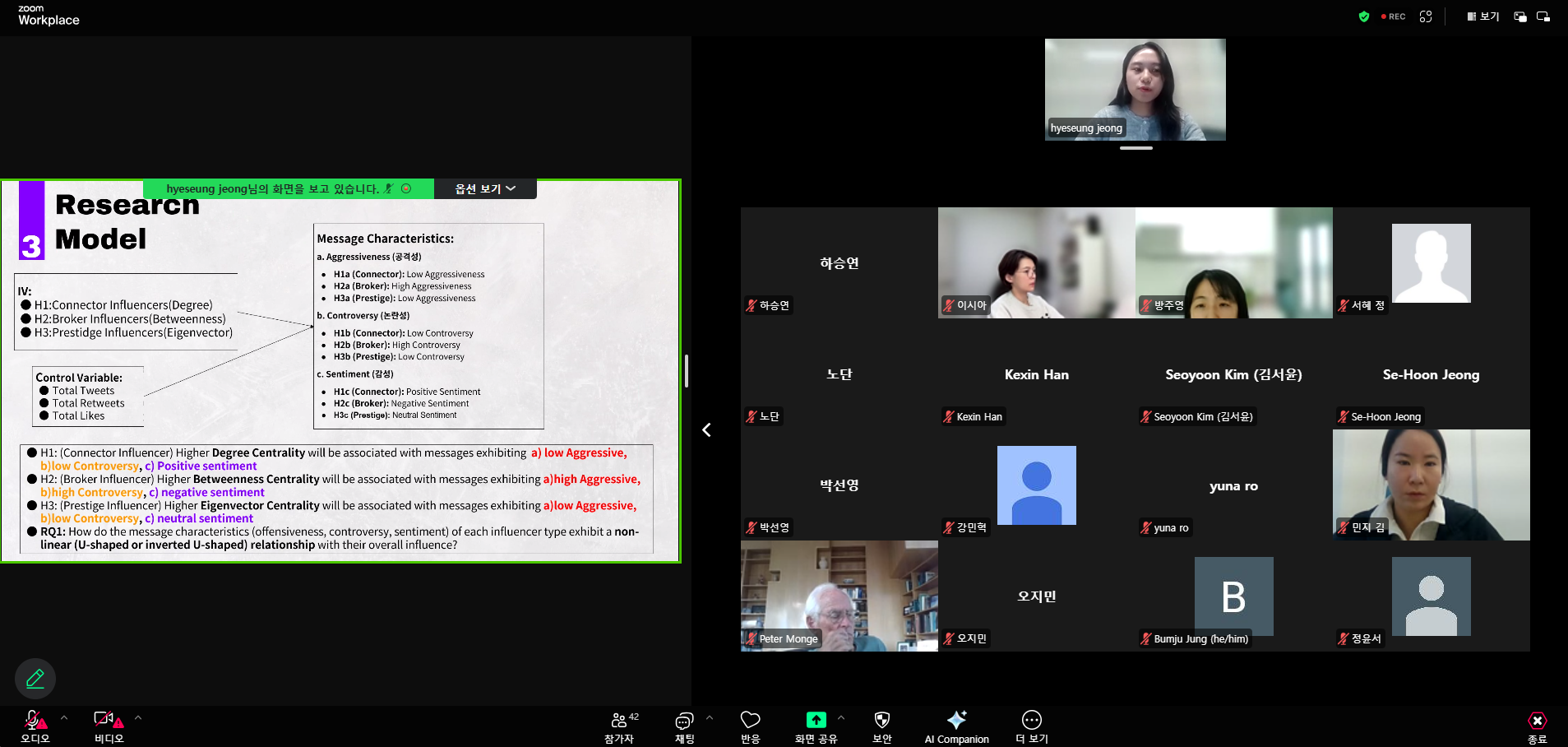Image resolution: width=1568 pixels, height=747 pixels.
Task: Unmute the microphone (오디오)
Action: click(x=35, y=727)
